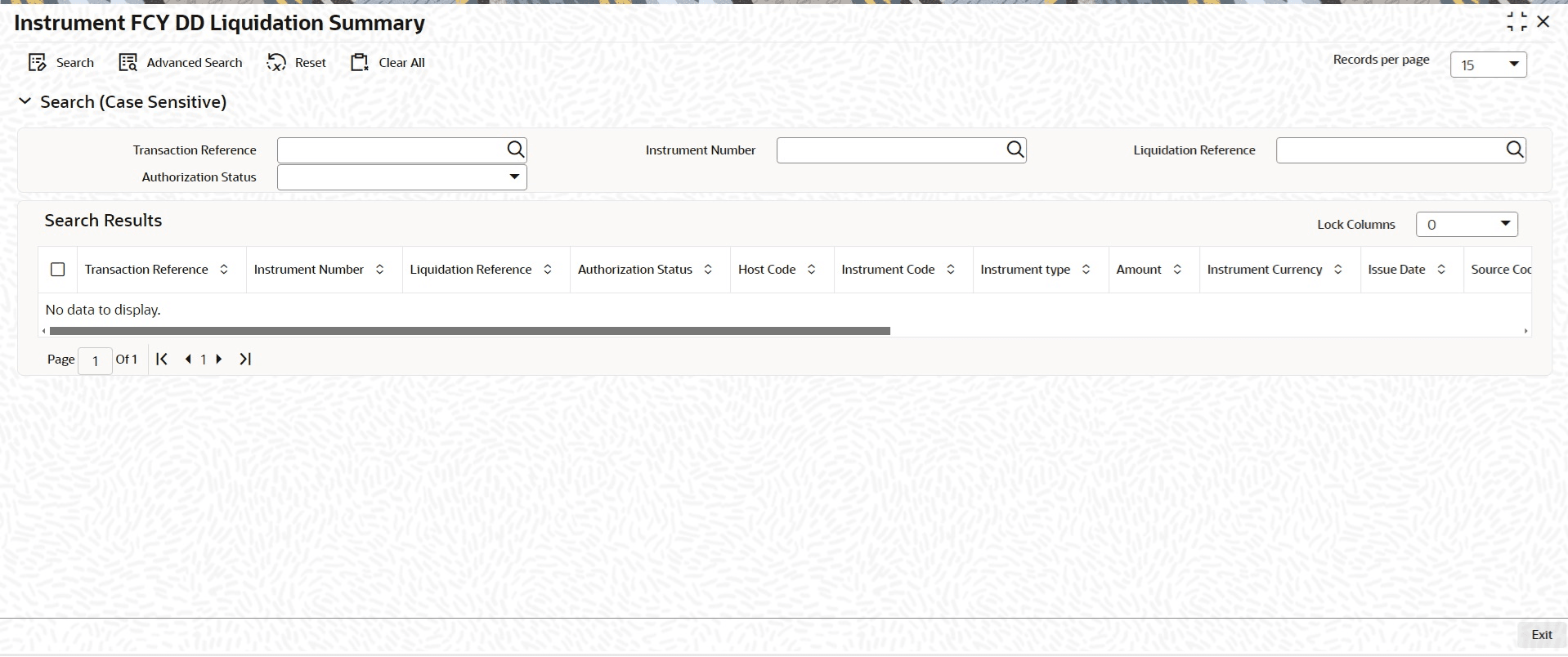Sort by Instrument type column
This screenshot has width=1568, height=657.
(1086, 270)
